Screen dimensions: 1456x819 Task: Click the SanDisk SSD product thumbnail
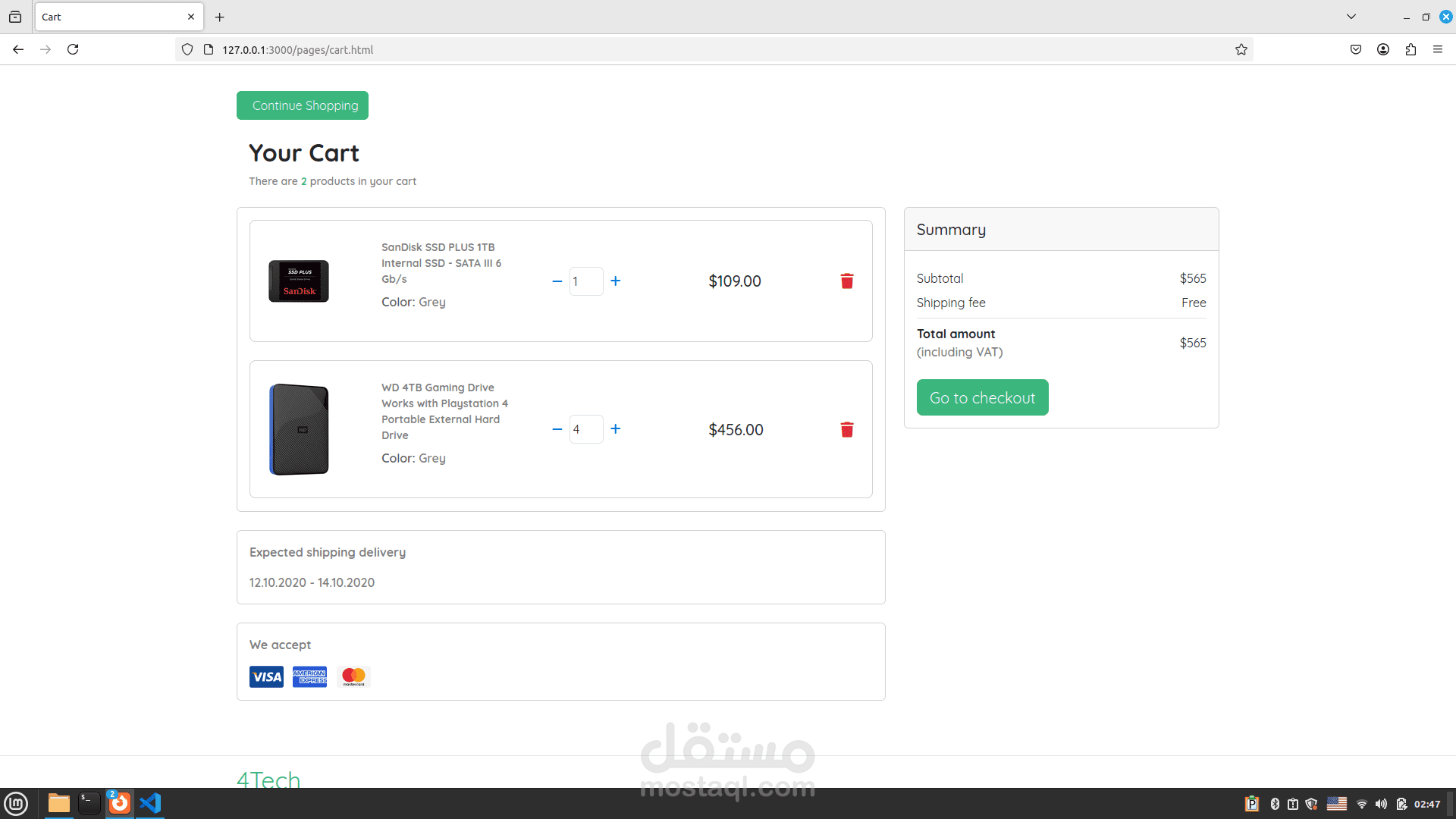[299, 281]
